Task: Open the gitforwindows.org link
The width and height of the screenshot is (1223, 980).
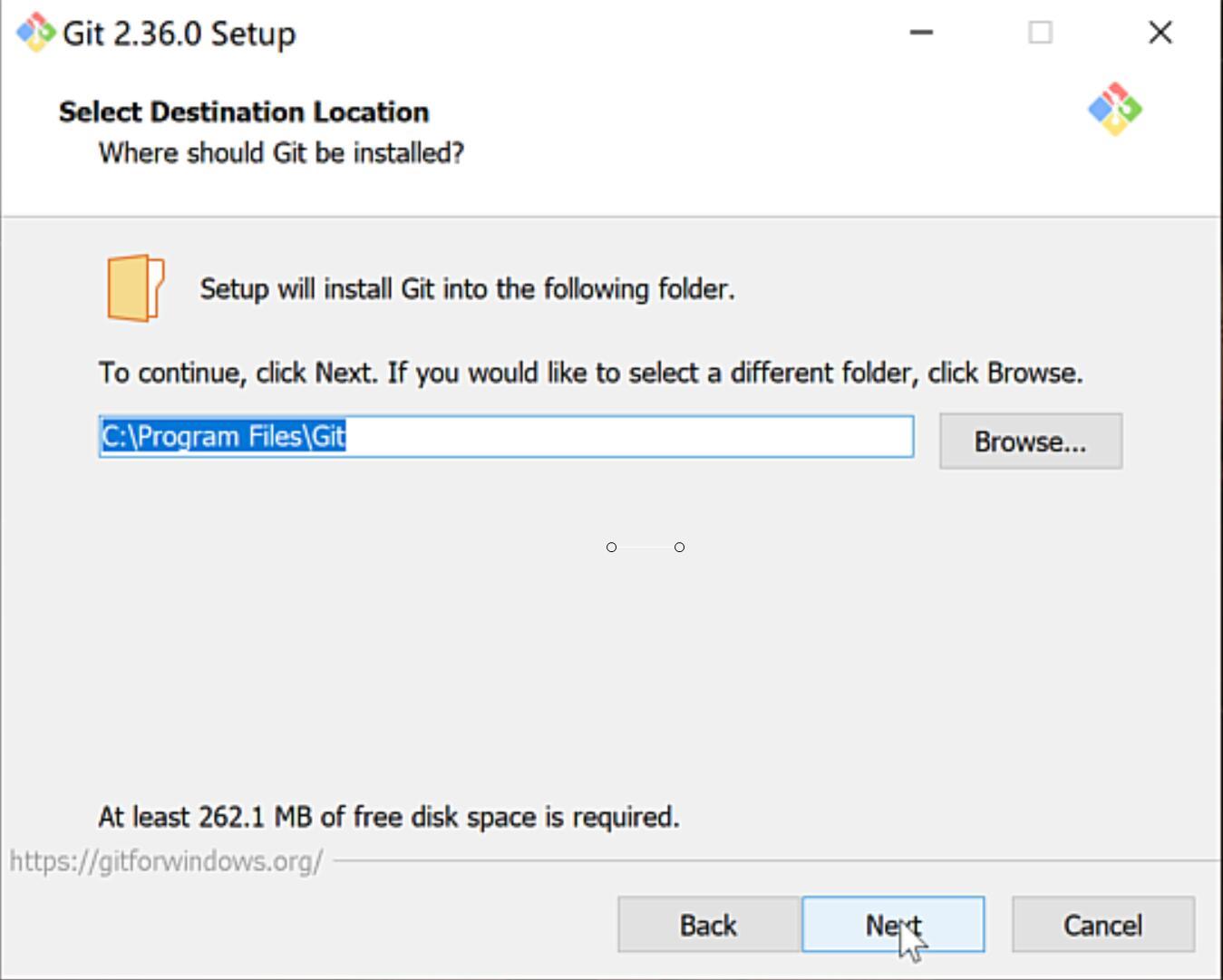Action: [x=166, y=861]
